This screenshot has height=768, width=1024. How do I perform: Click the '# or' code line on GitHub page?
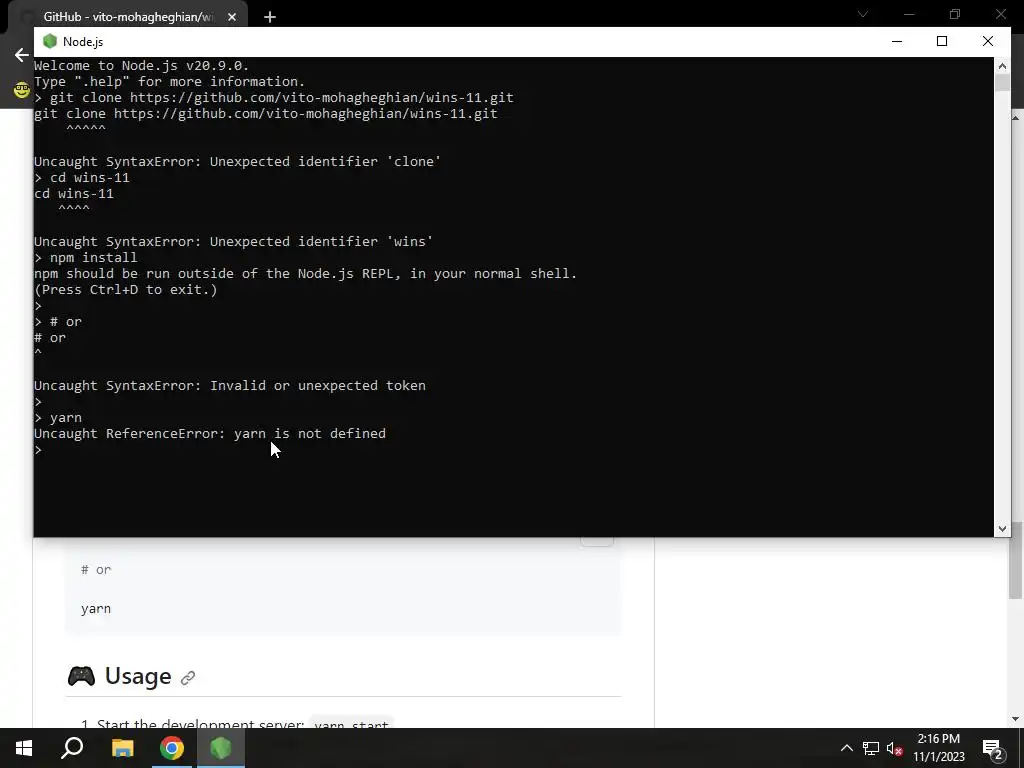(x=96, y=569)
